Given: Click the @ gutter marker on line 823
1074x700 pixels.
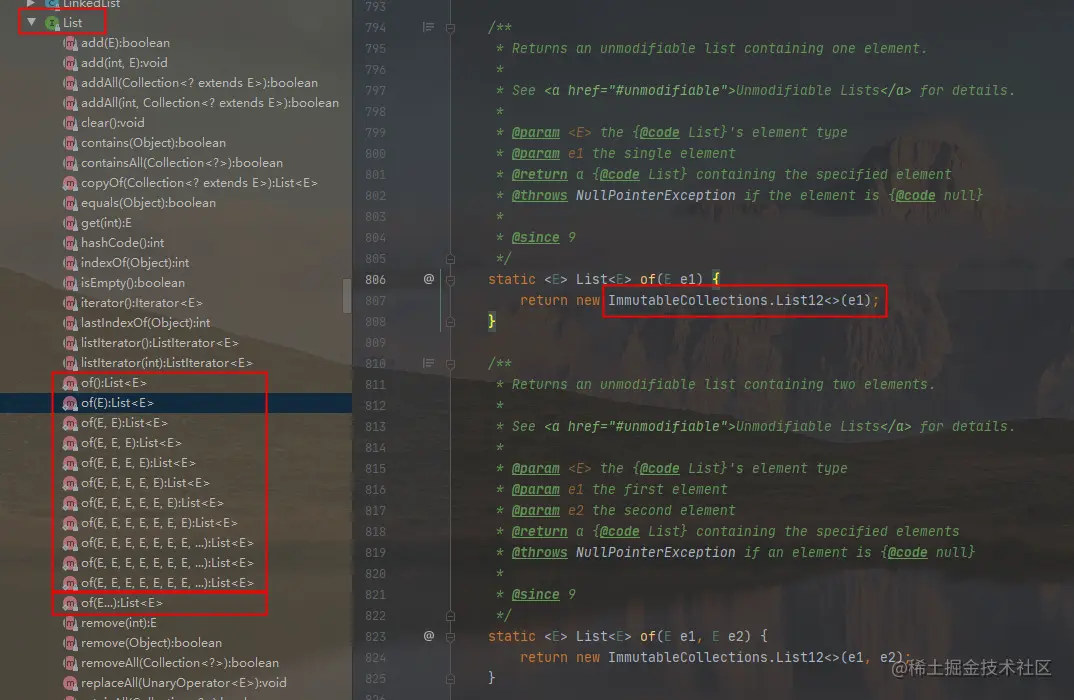Looking at the screenshot, I should (x=429, y=636).
